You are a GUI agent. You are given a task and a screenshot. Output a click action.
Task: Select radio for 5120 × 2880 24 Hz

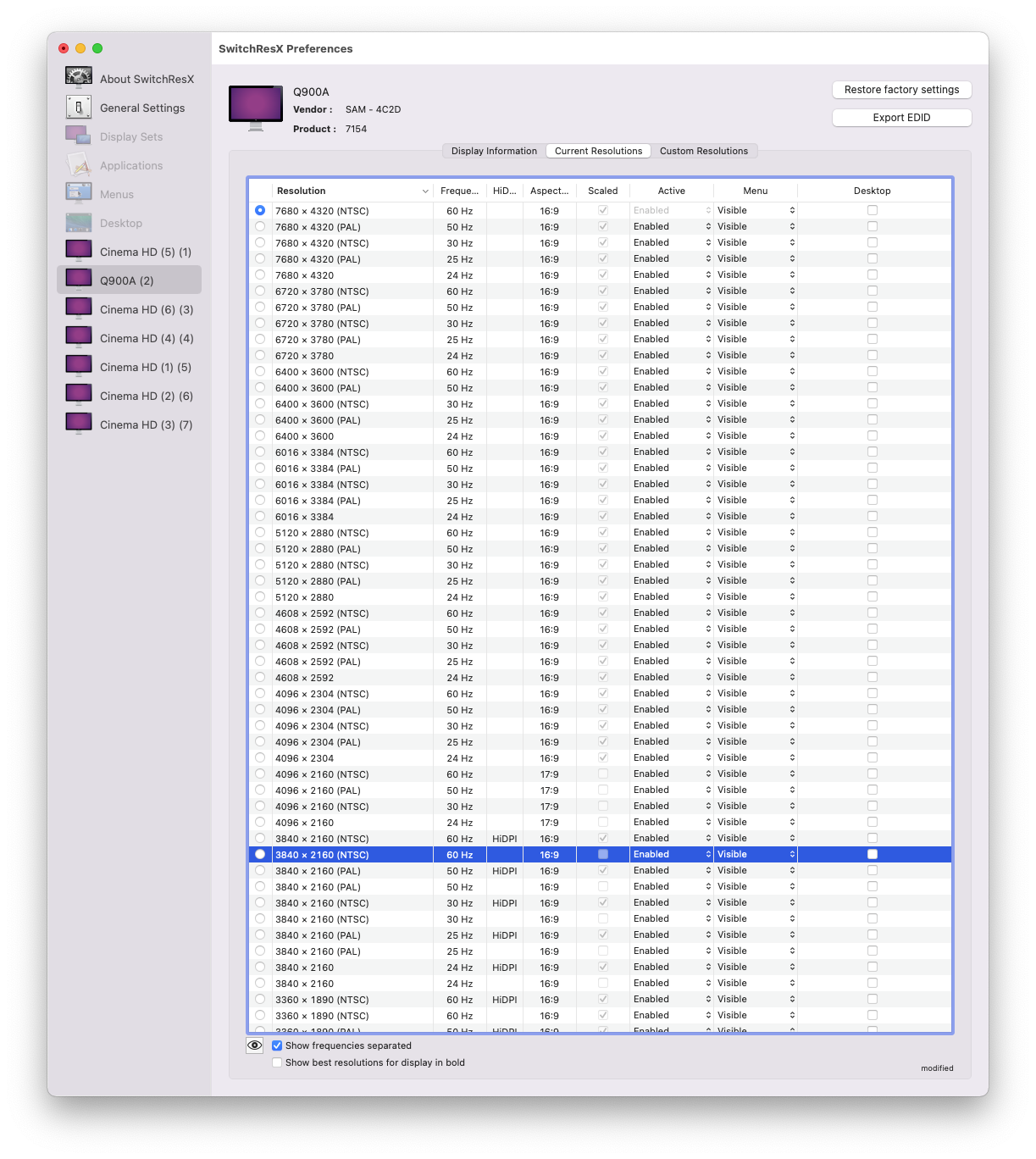[x=260, y=596]
